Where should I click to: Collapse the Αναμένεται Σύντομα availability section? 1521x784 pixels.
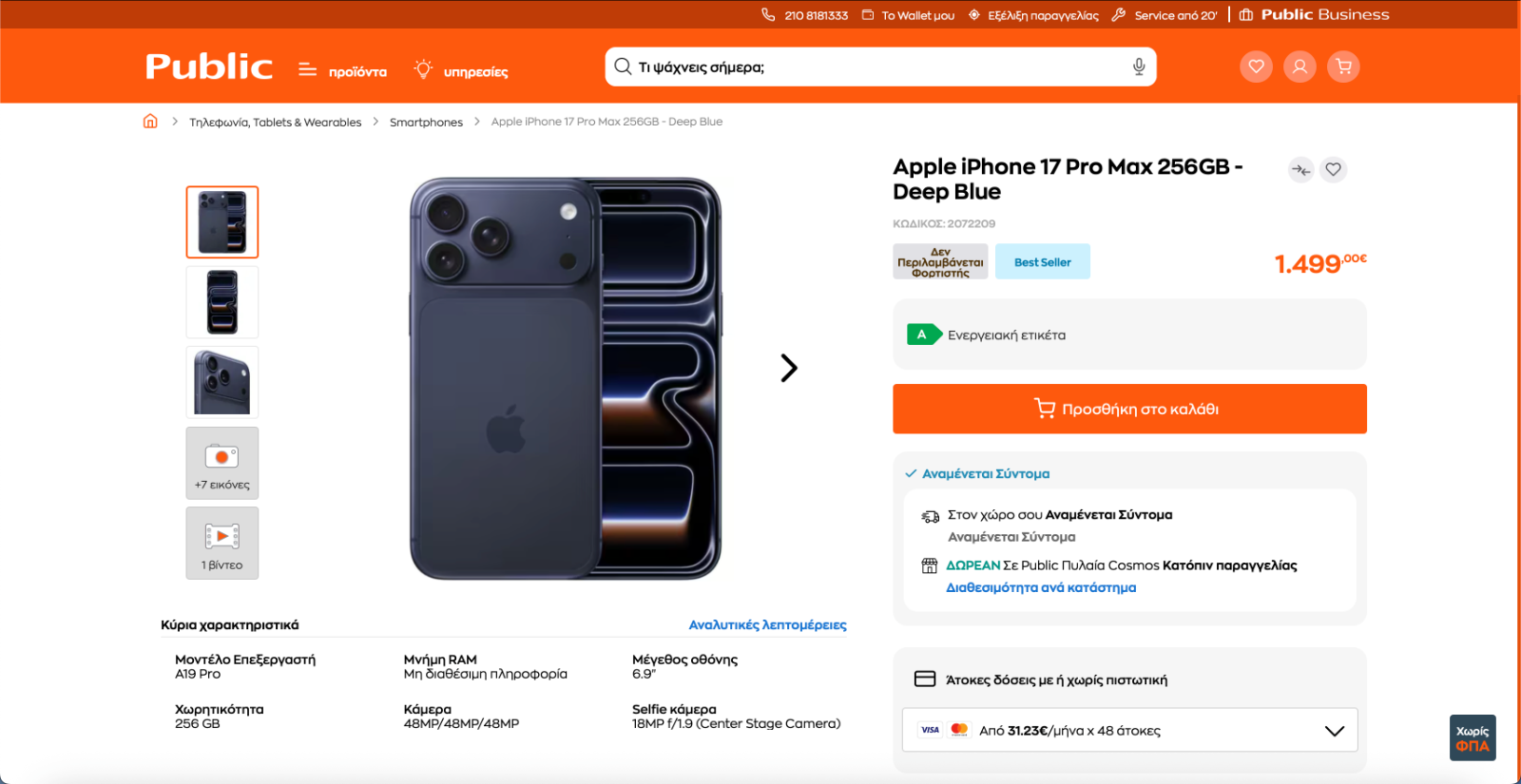pyautogui.click(x=977, y=473)
